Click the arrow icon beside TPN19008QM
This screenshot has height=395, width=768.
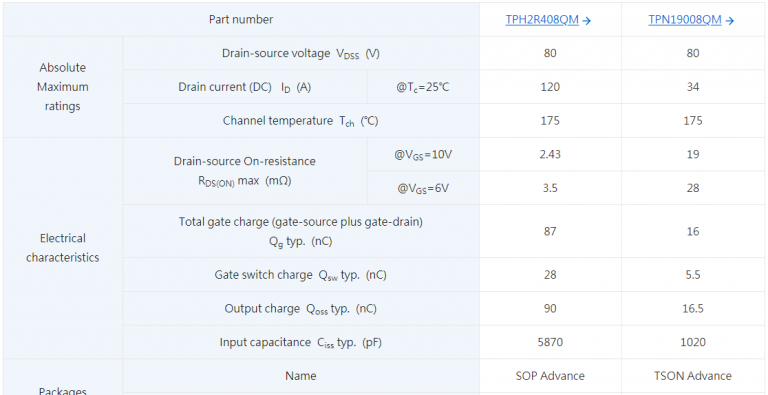tap(730, 20)
